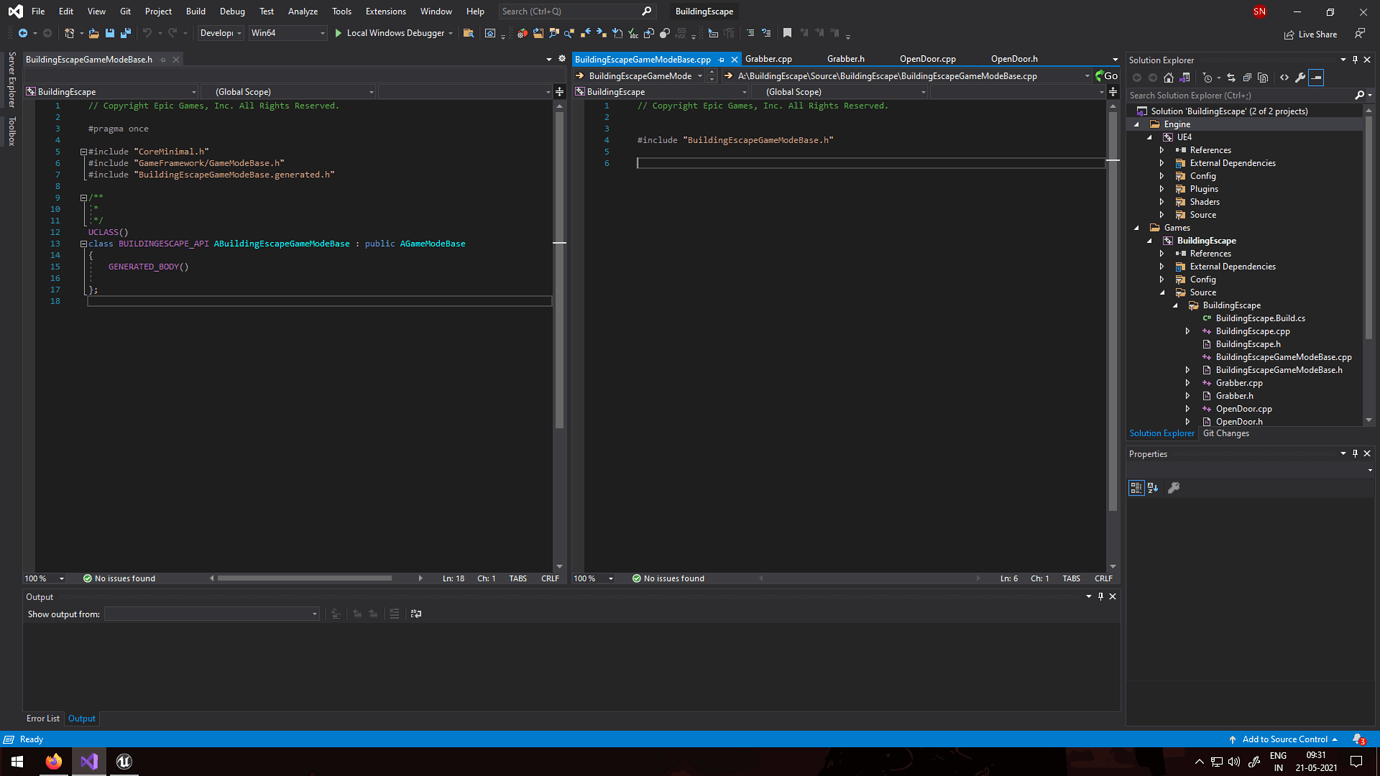1380x776 pixels.
Task: Click the Collapse All icon in Solution Explorer
Action: [x=1247, y=77]
